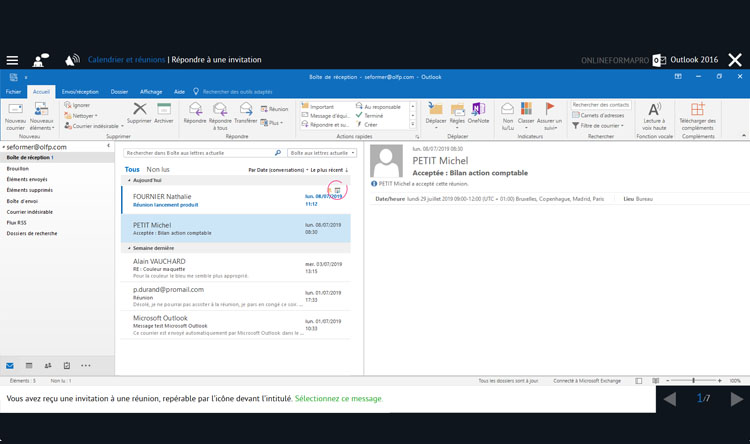Open the Fichier tab

(13, 91)
